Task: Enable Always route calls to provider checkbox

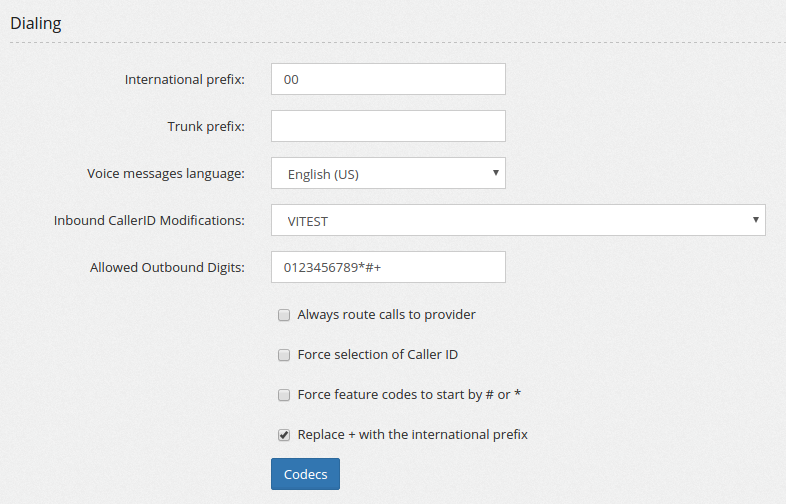Action: (x=284, y=315)
